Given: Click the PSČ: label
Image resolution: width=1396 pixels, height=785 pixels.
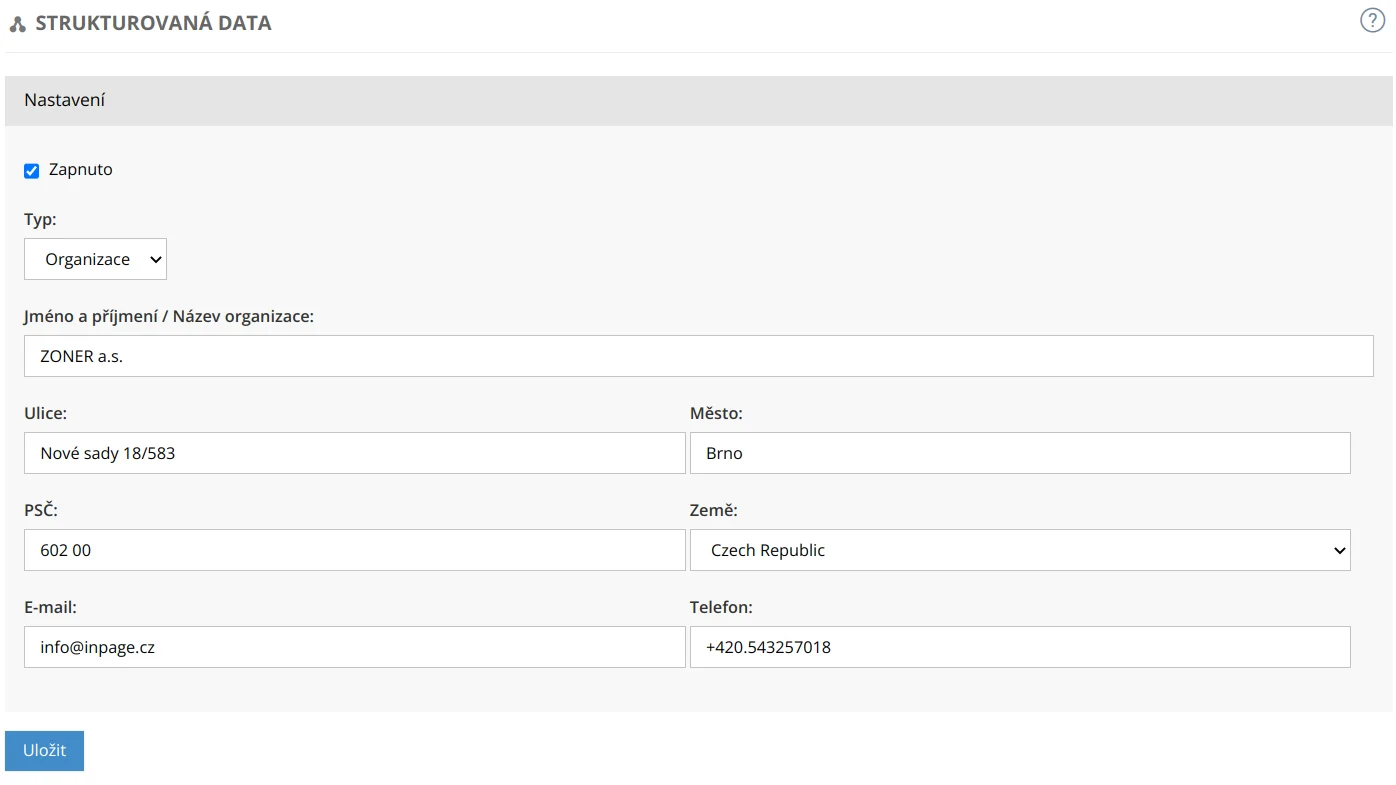Looking at the screenshot, I should coord(41,510).
